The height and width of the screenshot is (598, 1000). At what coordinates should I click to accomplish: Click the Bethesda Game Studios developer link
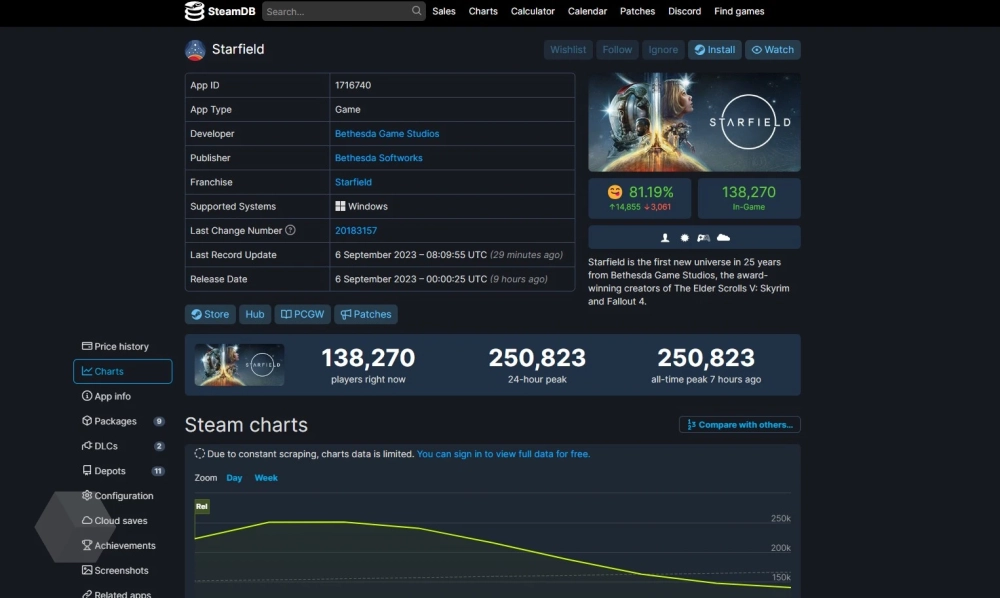(x=387, y=134)
